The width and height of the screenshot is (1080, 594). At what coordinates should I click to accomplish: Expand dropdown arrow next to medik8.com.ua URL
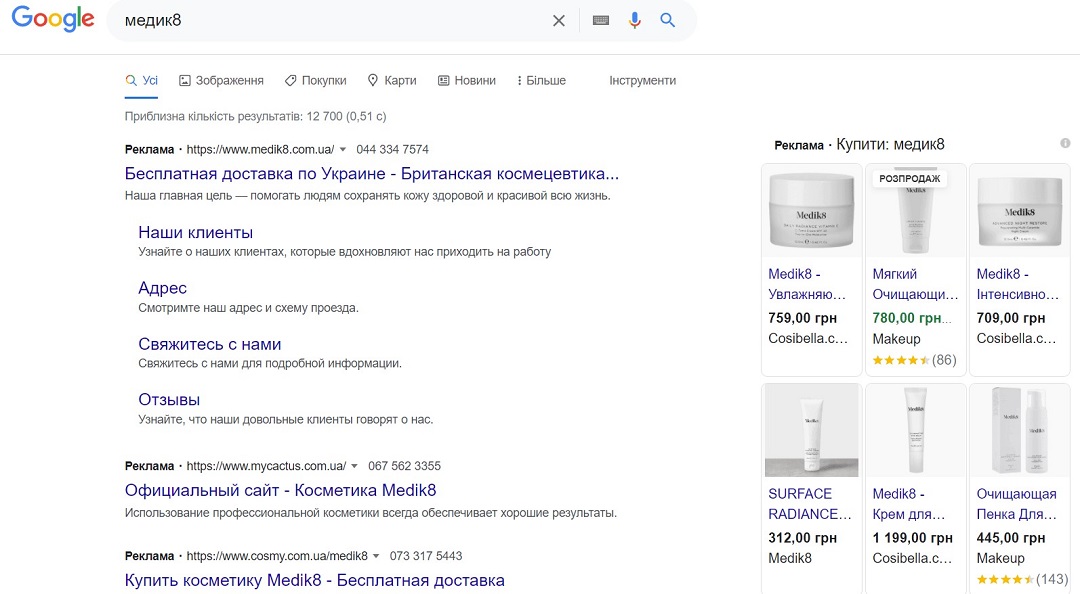pos(342,150)
